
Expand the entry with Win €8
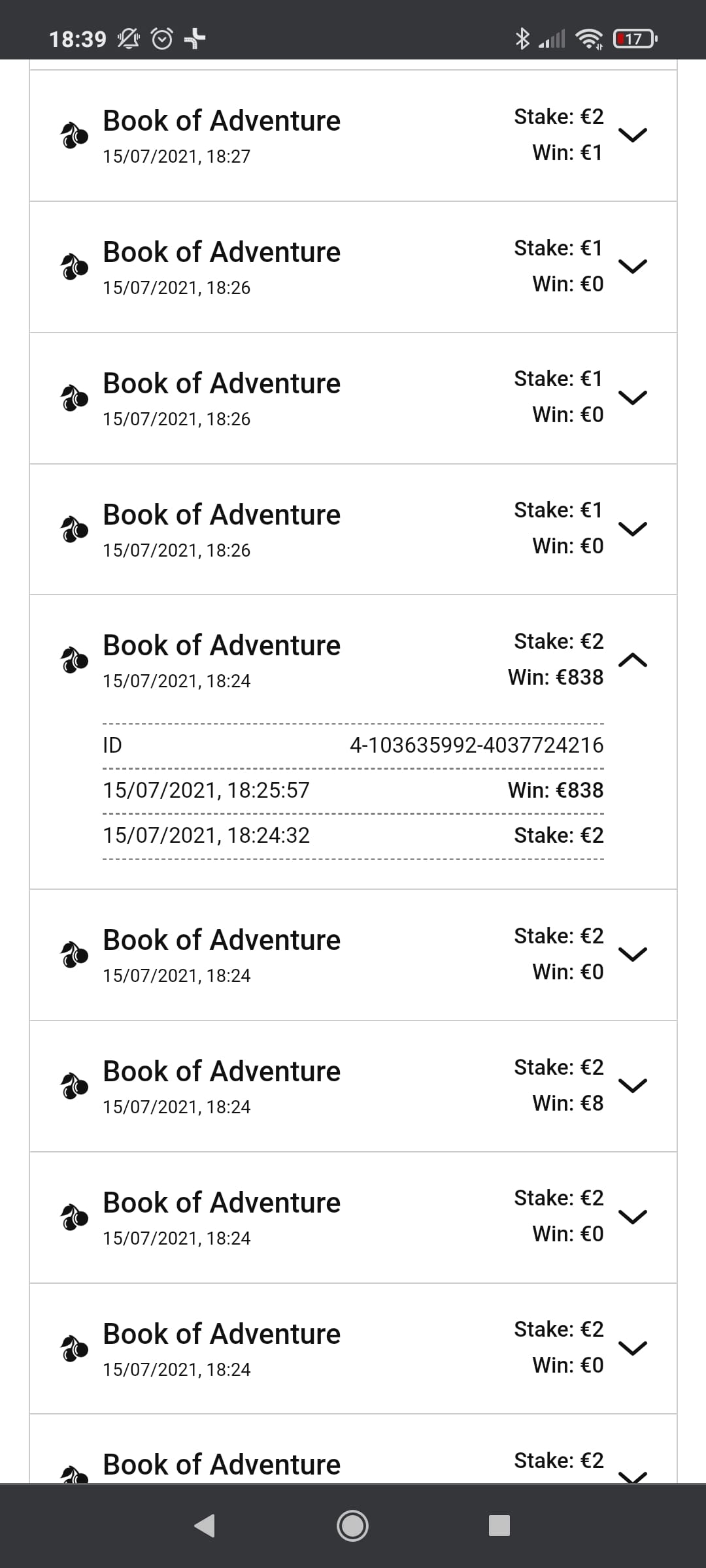(x=633, y=1085)
